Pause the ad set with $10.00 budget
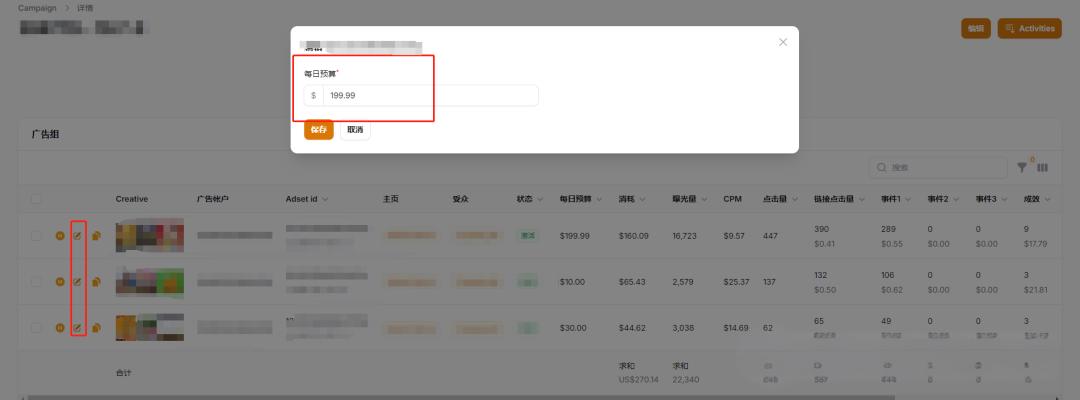The image size is (1080, 400). click(x=60, y=282)
